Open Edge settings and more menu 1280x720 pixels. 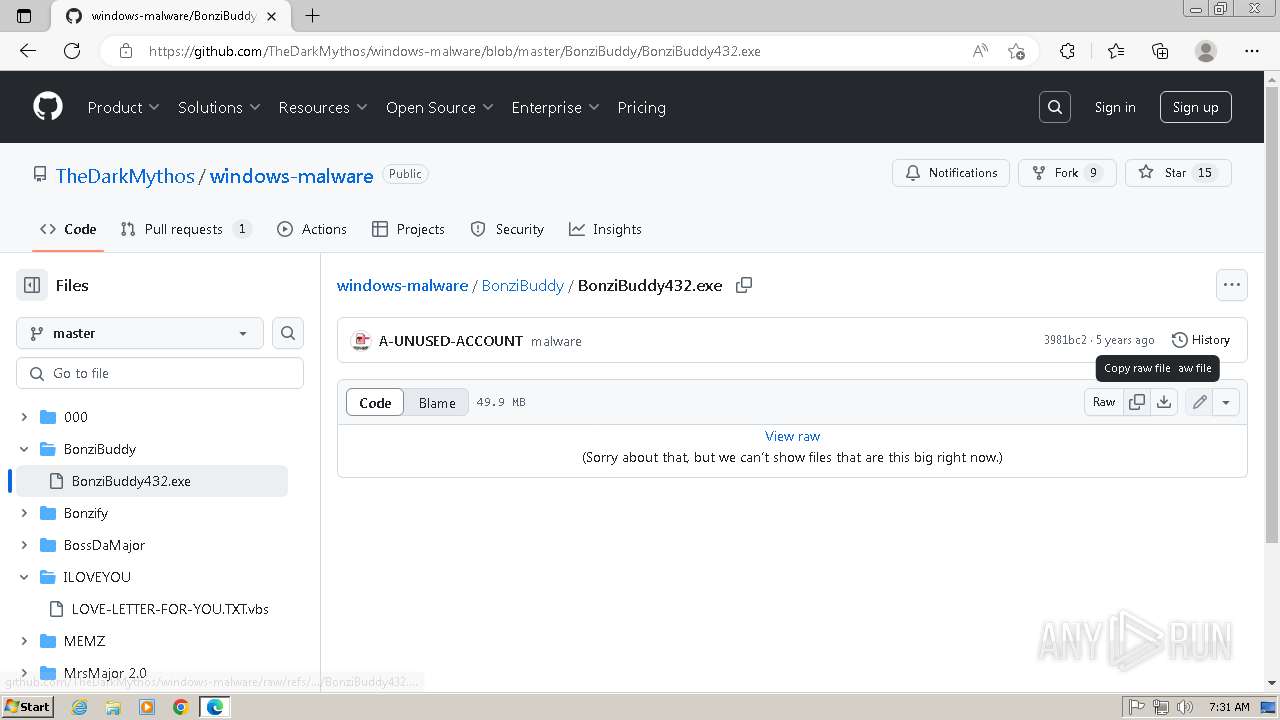1252,51
